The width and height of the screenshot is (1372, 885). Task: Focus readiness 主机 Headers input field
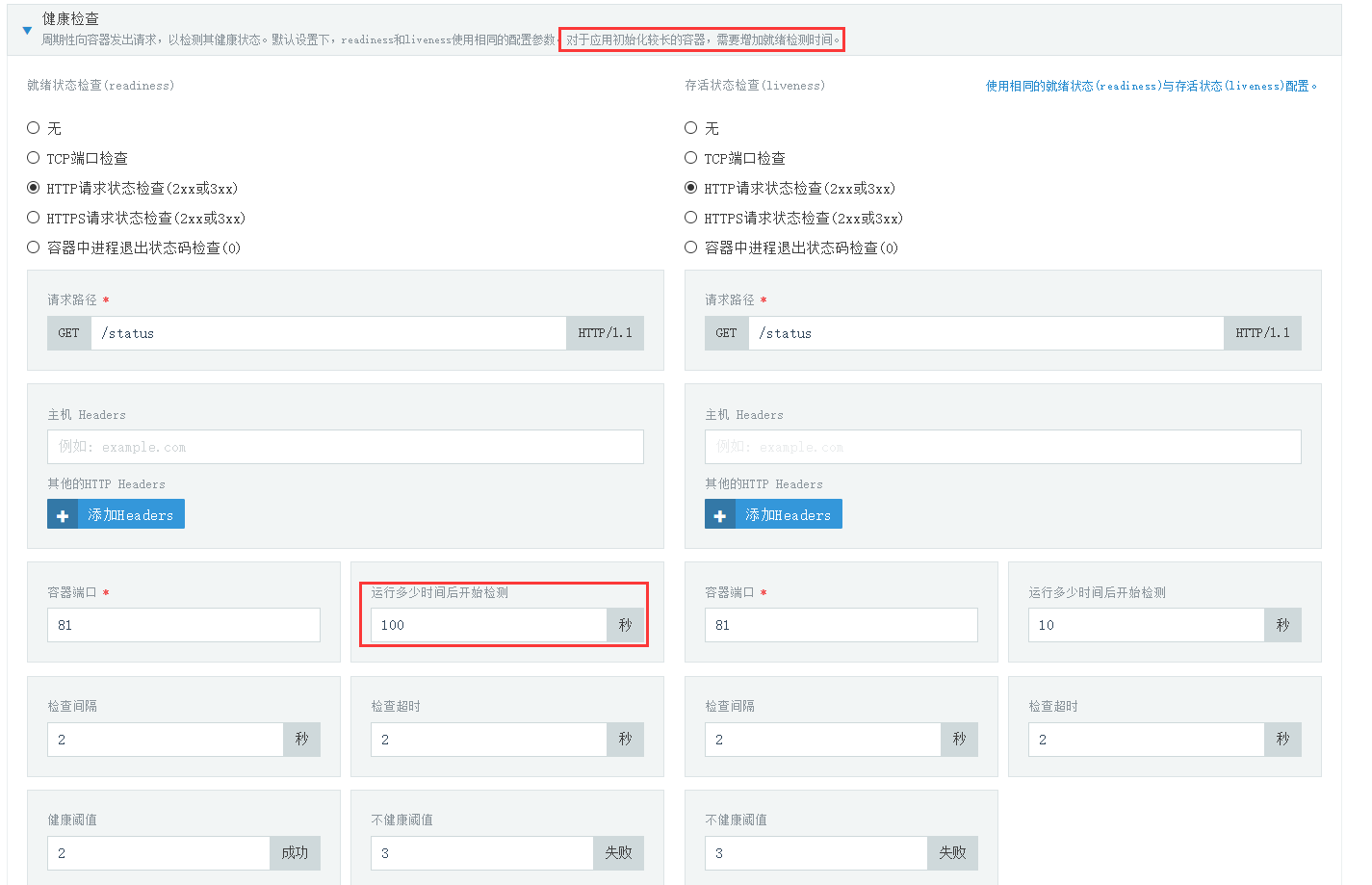click(345, 447)
